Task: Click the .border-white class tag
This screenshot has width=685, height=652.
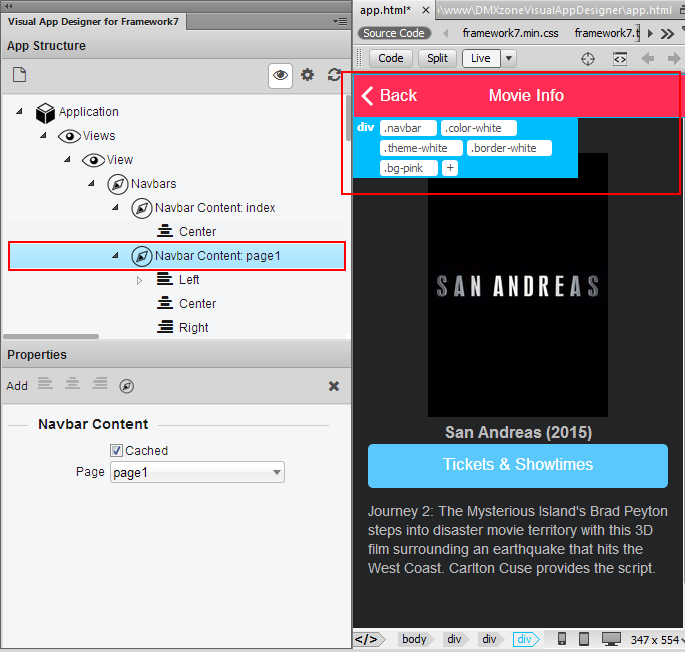Action: pyautogui.click(x=509, y=148)
